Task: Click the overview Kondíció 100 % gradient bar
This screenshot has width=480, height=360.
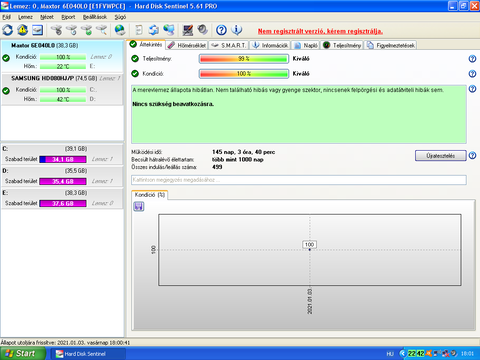Action: pos(244,74)
